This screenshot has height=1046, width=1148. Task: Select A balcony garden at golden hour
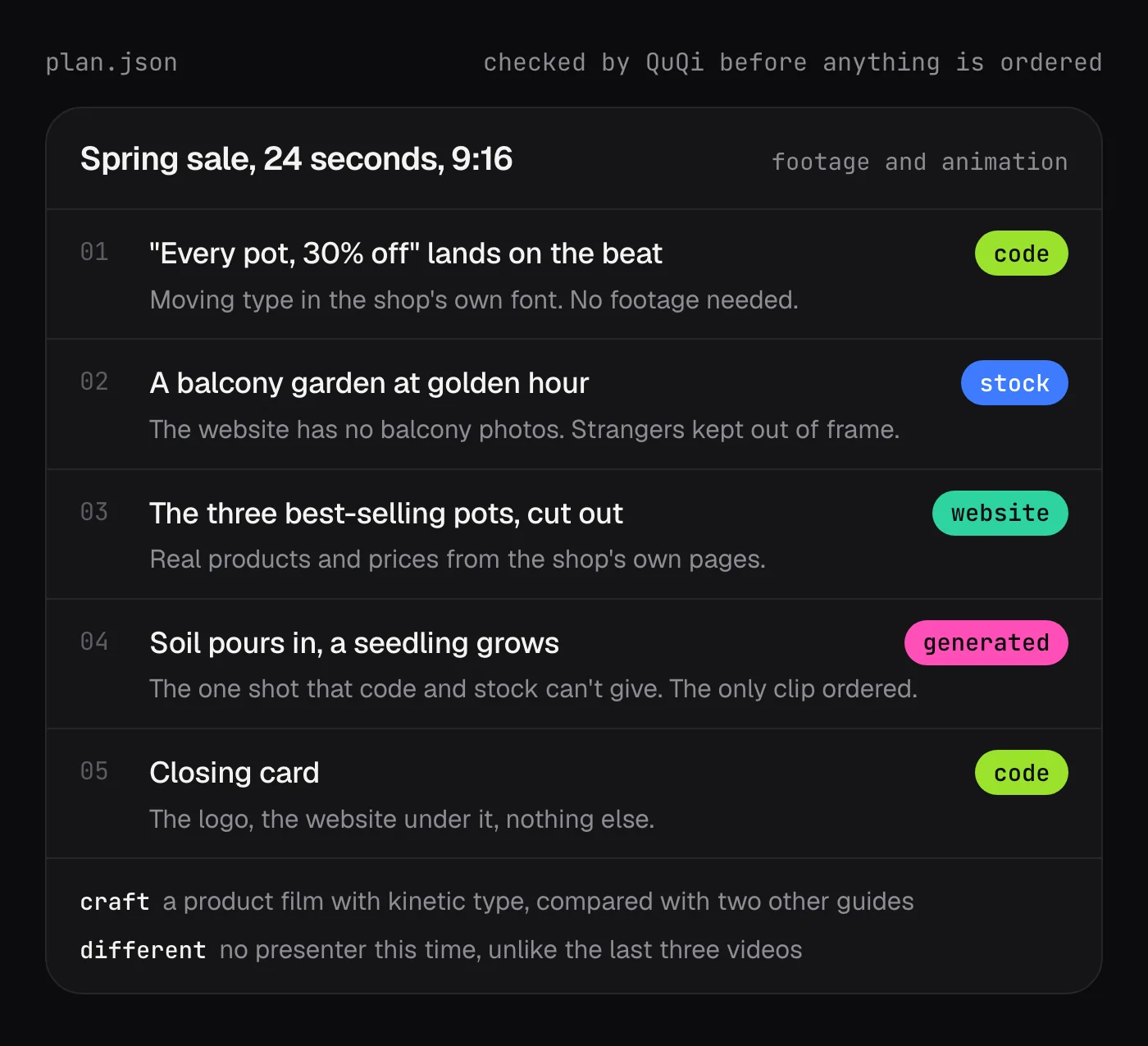pos(369,383)
